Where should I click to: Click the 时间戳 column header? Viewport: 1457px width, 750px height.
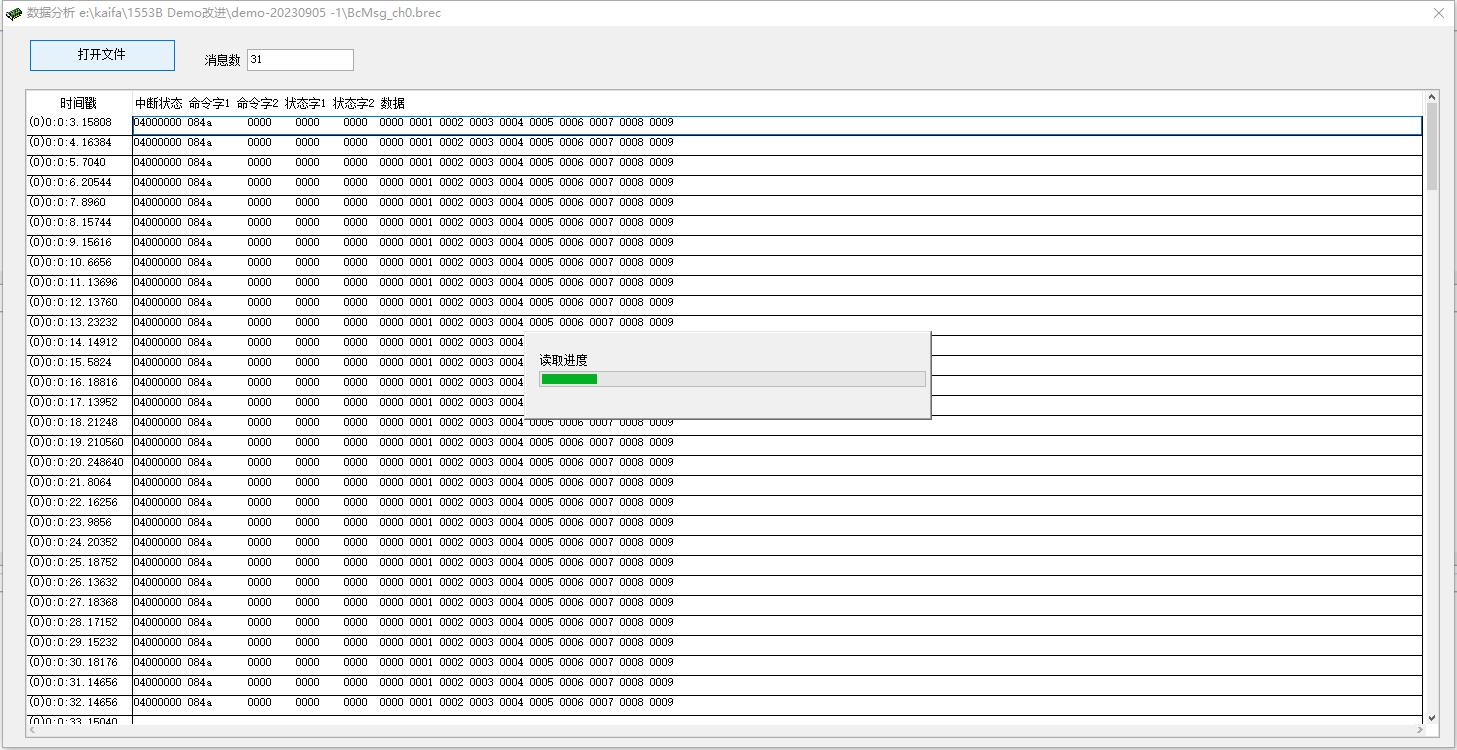click(x=78, y=103)
